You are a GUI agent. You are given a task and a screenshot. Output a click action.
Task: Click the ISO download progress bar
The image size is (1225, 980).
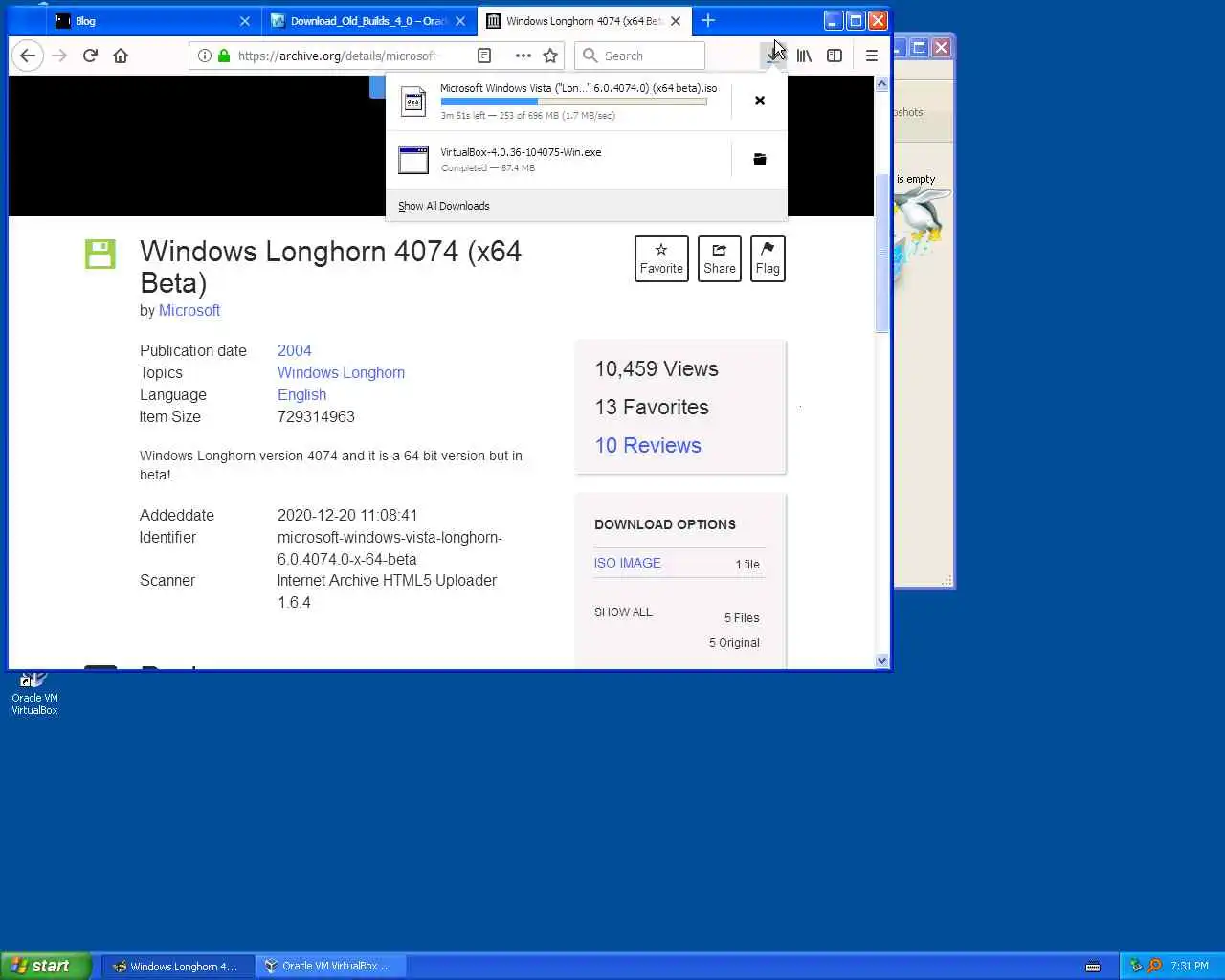pos(573,101)
